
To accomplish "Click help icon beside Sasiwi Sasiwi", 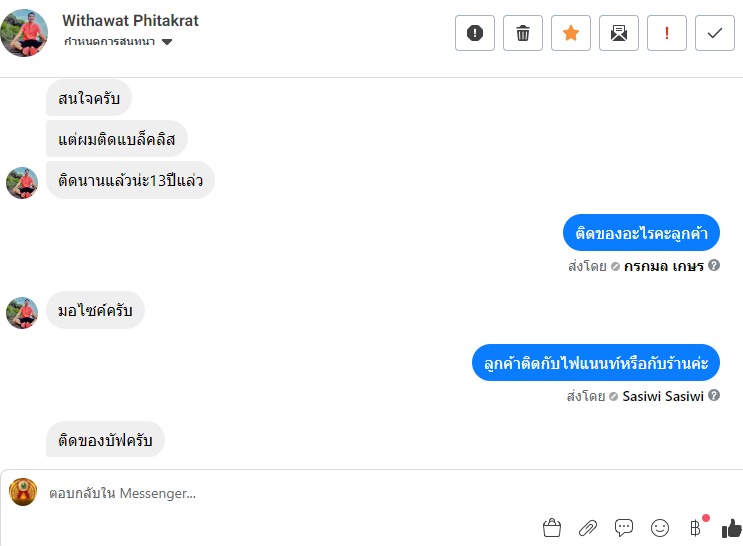I will (x=714, y=396).
